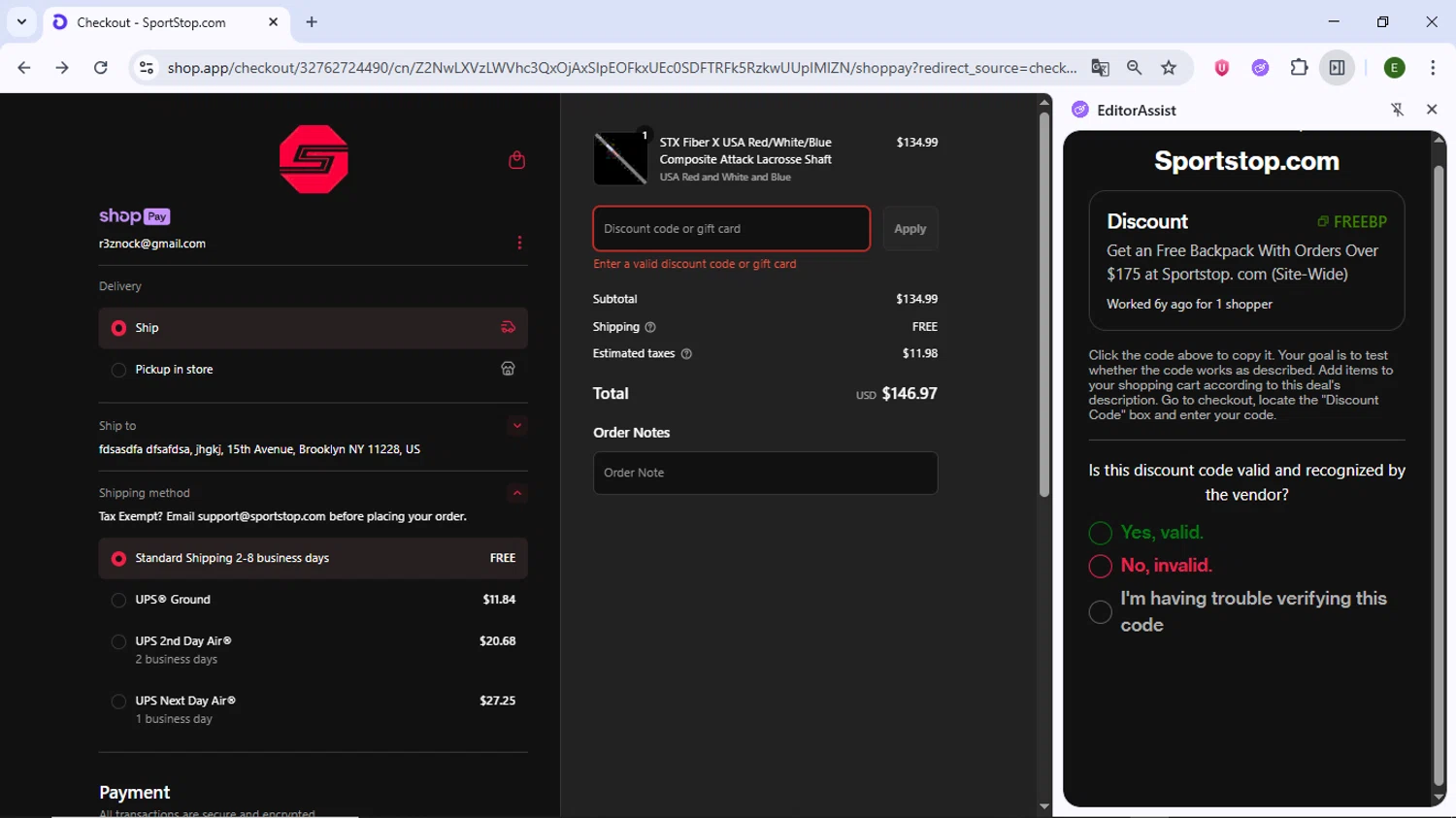
Task: Open the purple EditorAssist extension icon in toolbar
Action: click(1260, 67)
